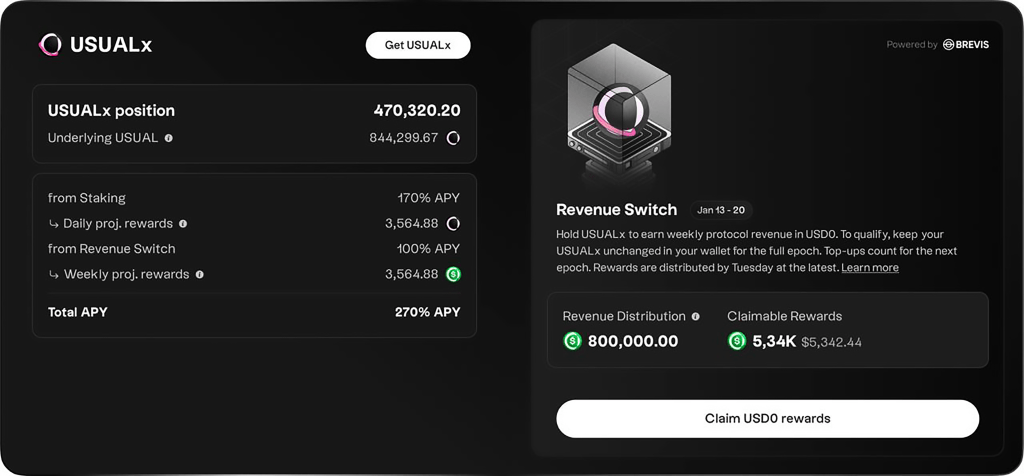The width and height of the screenshot is (1024, 476).
Task: Show info for Daily proj. rewards
Action: click(x=183, y=224)
